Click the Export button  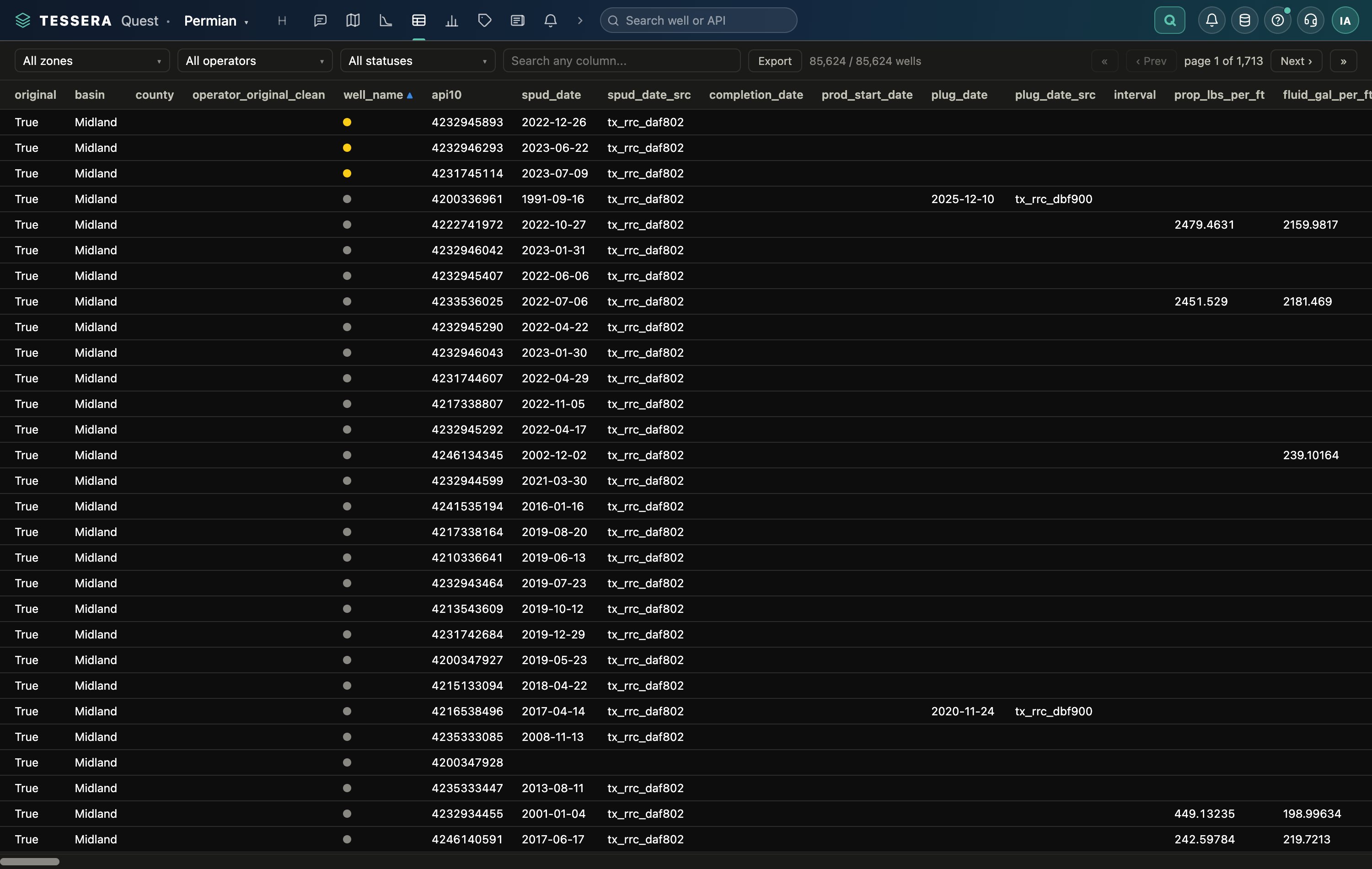tap(775, 60)
